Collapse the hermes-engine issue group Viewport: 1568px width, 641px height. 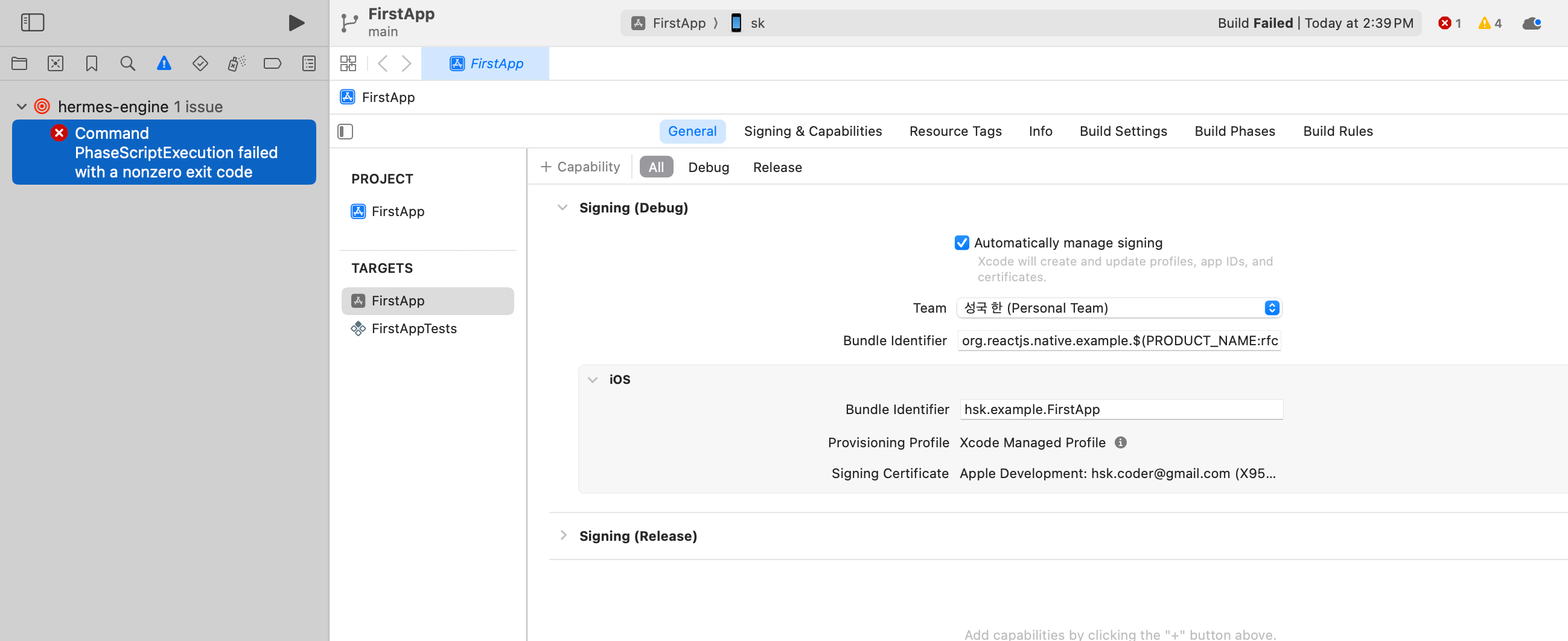click(21, 106)
